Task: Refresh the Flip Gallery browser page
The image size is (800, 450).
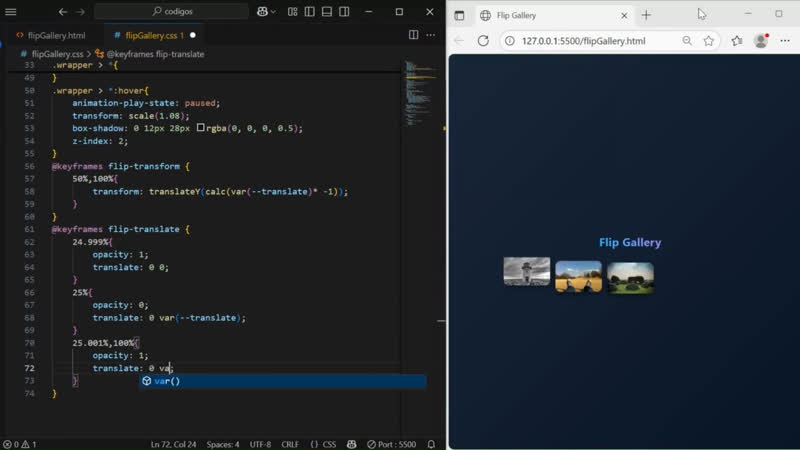Action: (x=483, y=41)
